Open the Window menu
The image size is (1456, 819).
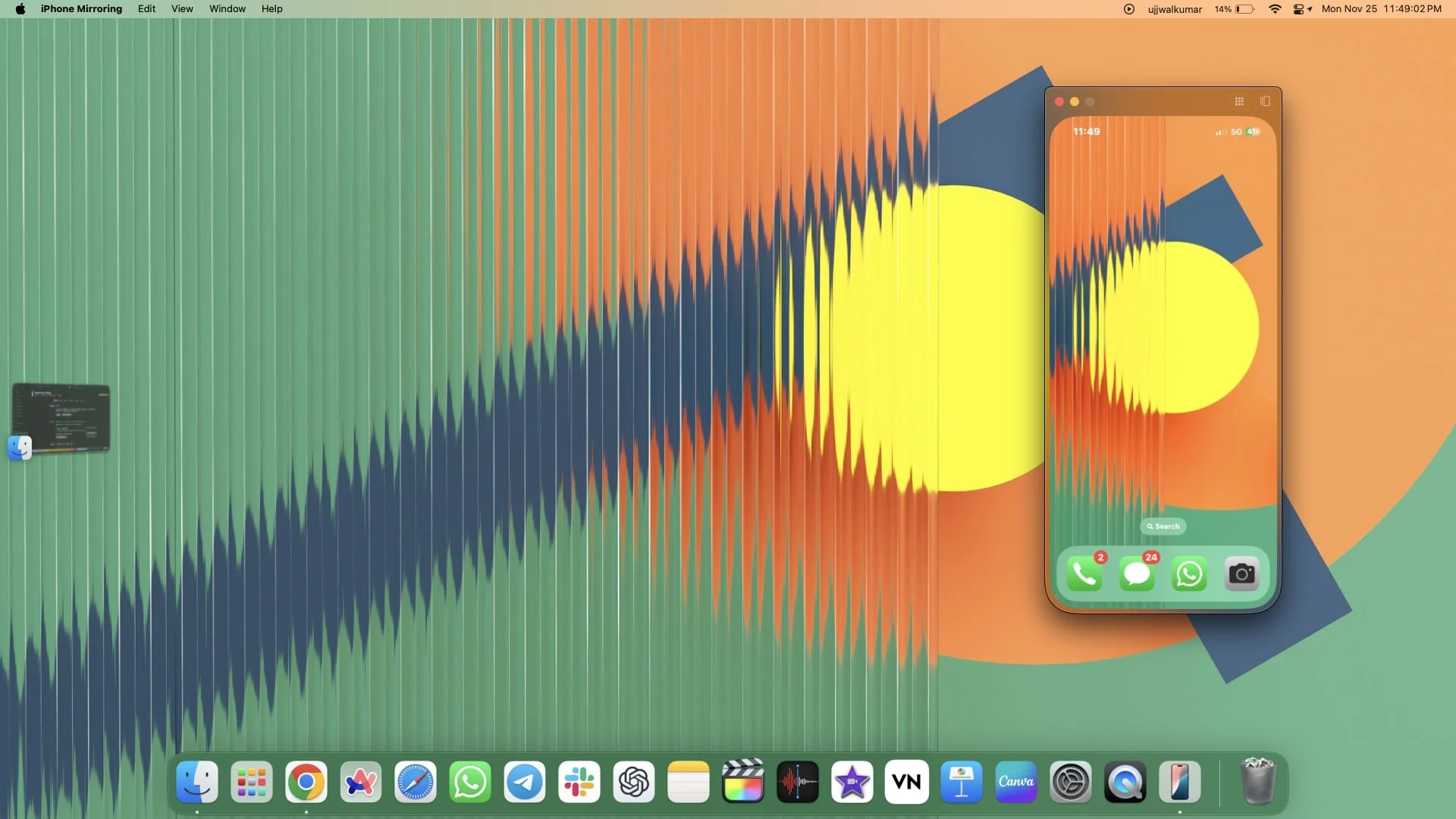pos(227,9)
